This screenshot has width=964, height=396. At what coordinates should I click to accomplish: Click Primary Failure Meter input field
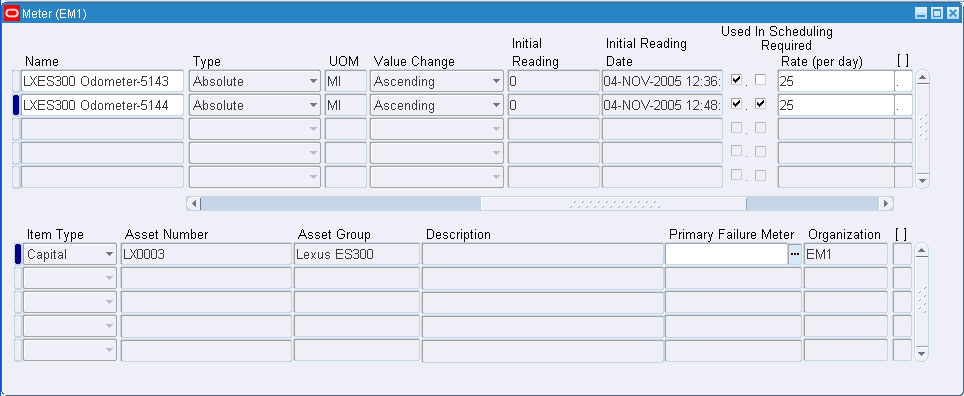[727, 254]
